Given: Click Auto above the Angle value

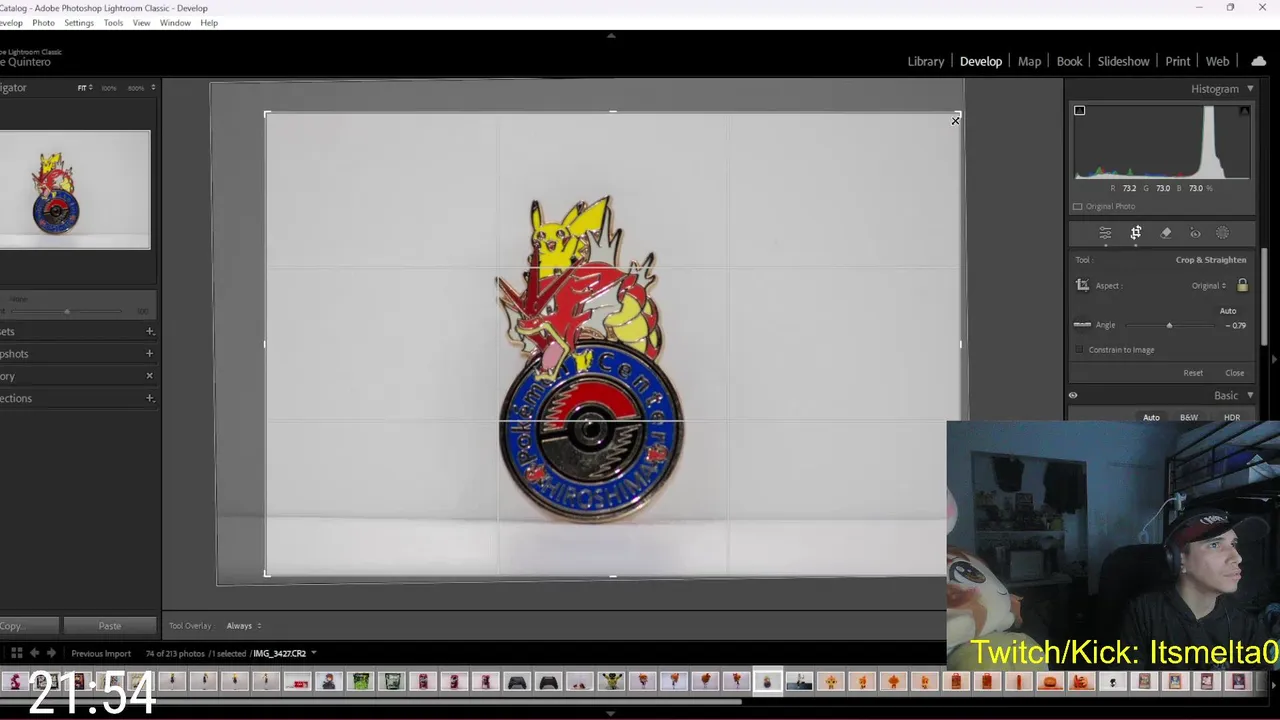Looking at the screenshot, I should tap(1228, 311).
